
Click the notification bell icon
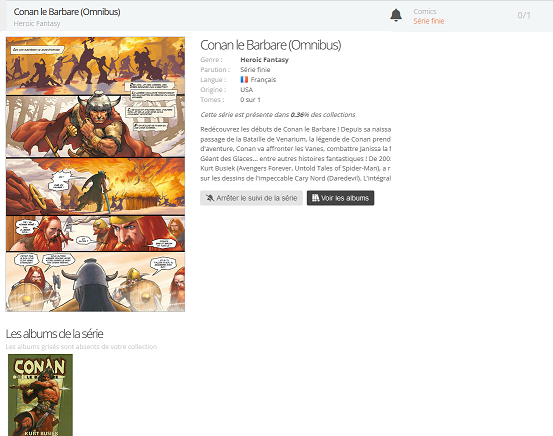[x=396, y=15]
